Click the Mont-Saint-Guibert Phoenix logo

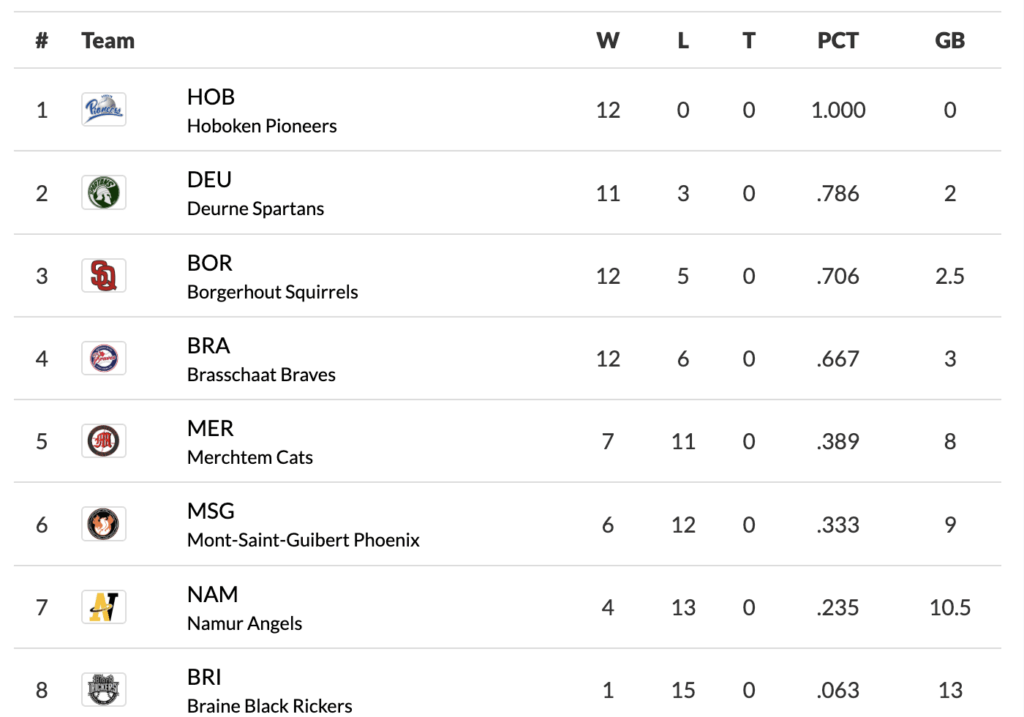coord(104,524)
